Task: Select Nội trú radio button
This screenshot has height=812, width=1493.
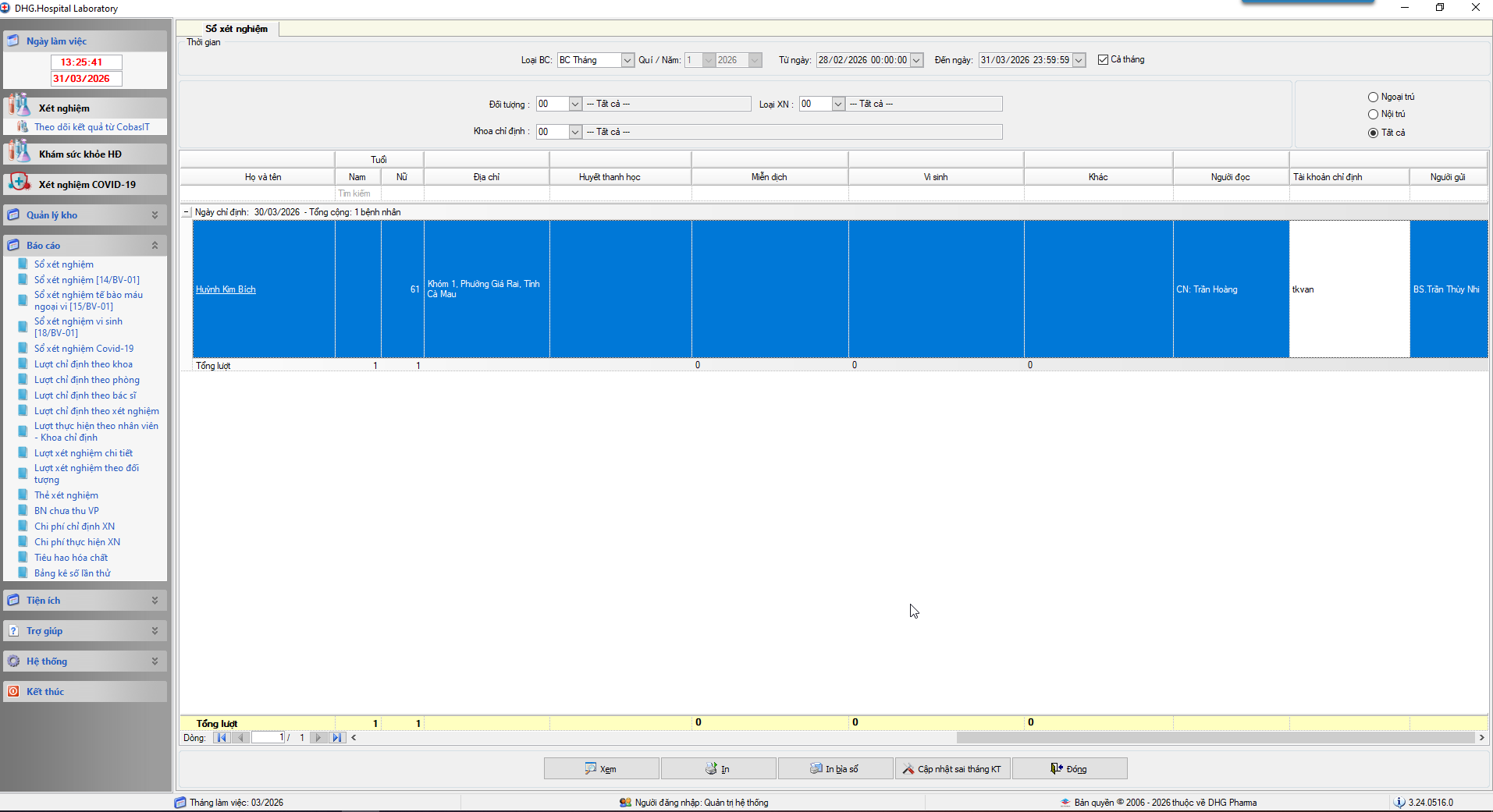Action: tap(1373, 115)
